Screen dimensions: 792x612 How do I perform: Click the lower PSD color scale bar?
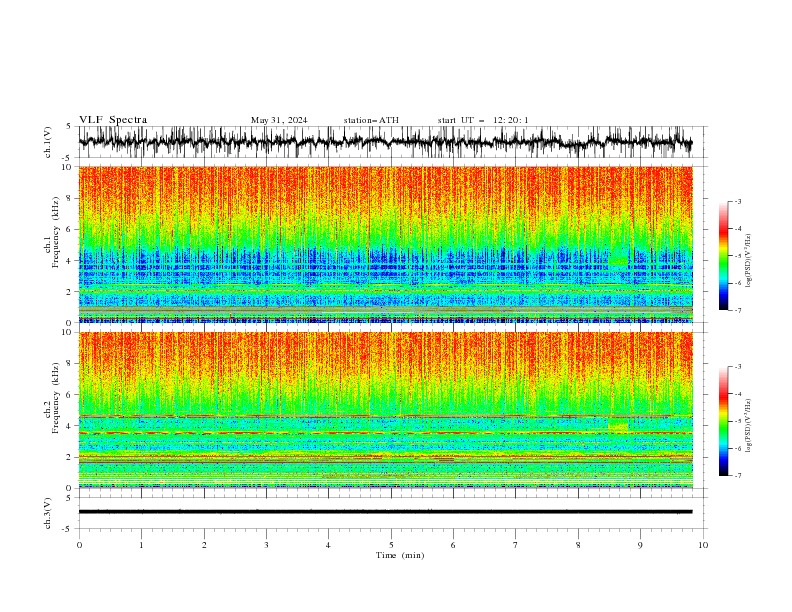pos(723,421)
